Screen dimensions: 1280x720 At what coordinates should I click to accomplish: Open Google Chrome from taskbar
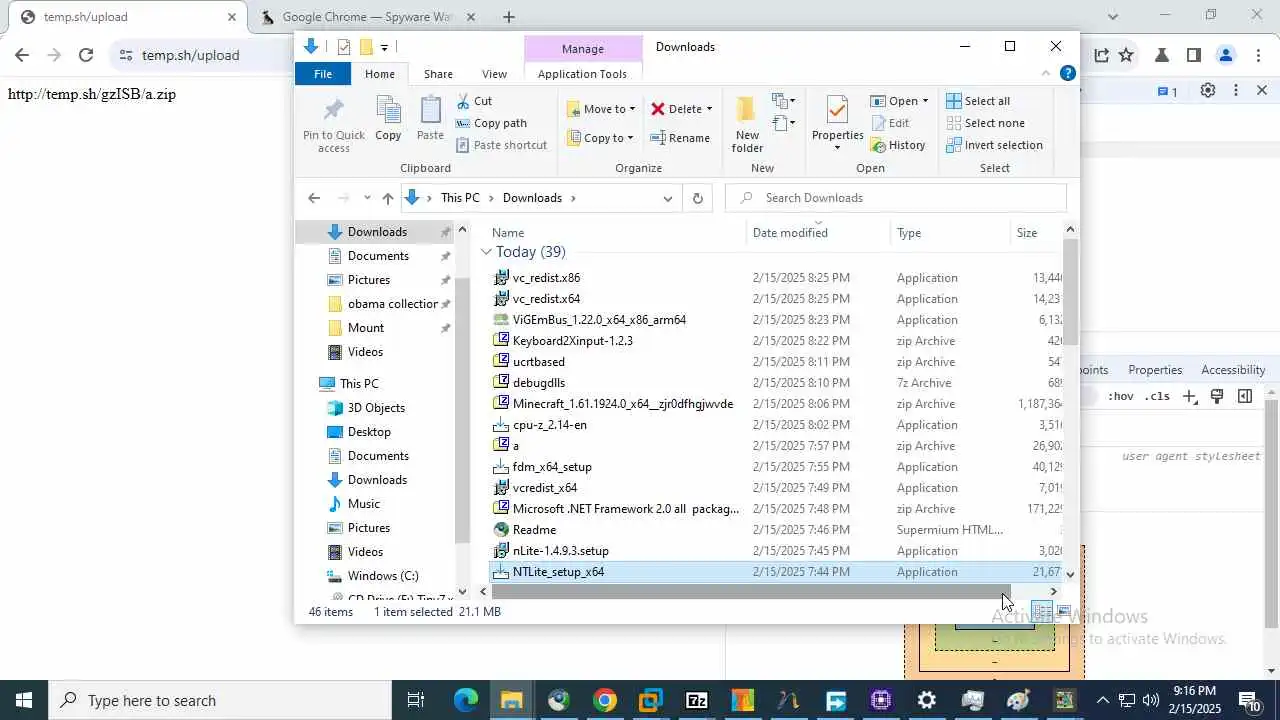tap(604, 700)
